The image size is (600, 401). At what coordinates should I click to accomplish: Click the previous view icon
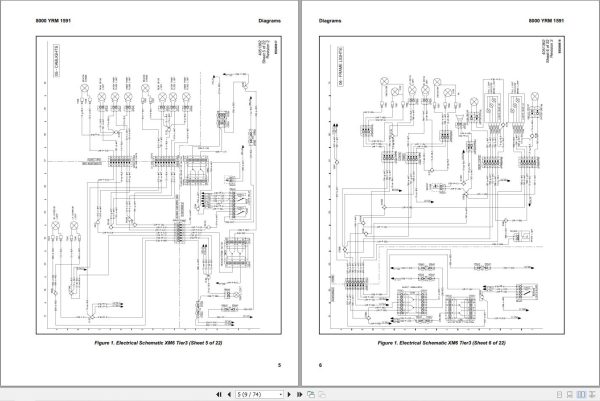[x=311, y=394]
